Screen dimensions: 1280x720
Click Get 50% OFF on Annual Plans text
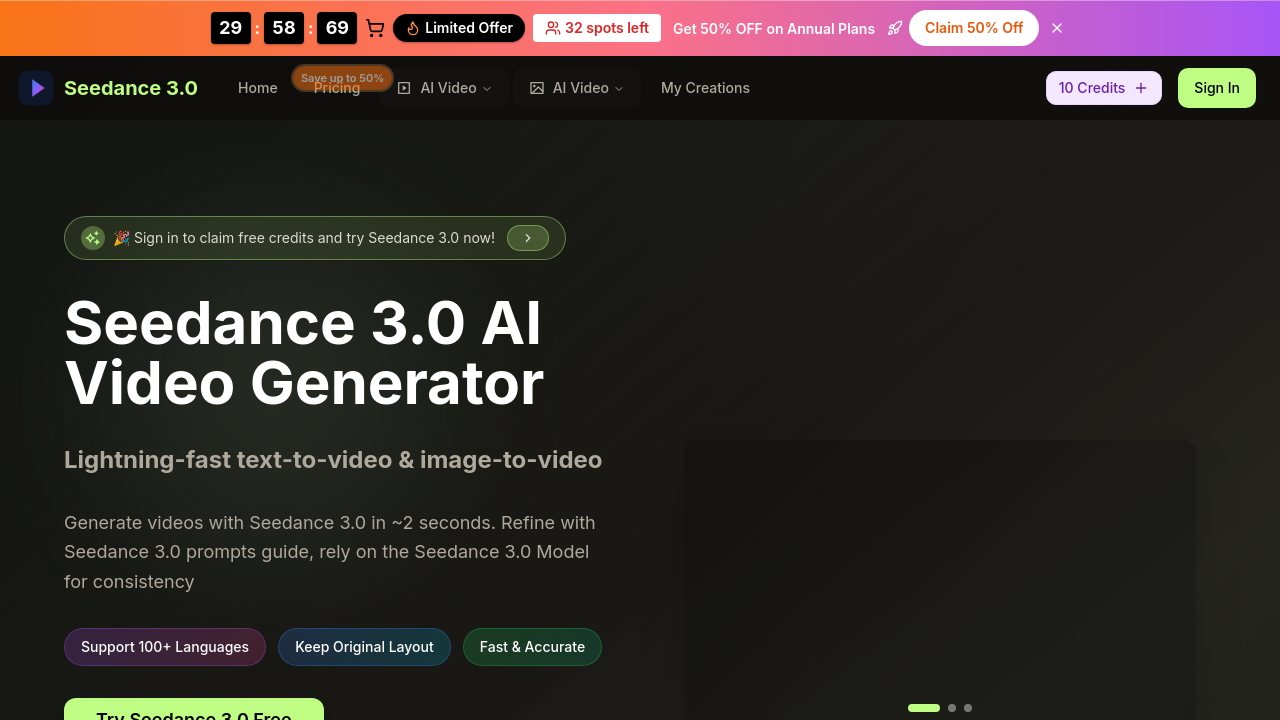[x=774, y=28]
